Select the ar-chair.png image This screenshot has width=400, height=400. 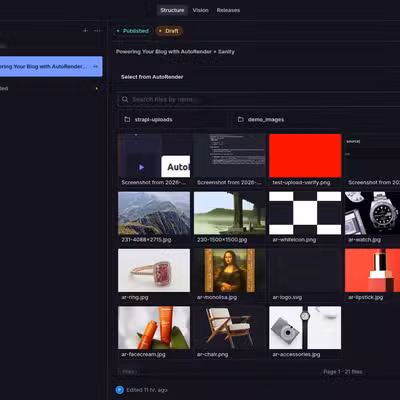click(x=230, y=328)
